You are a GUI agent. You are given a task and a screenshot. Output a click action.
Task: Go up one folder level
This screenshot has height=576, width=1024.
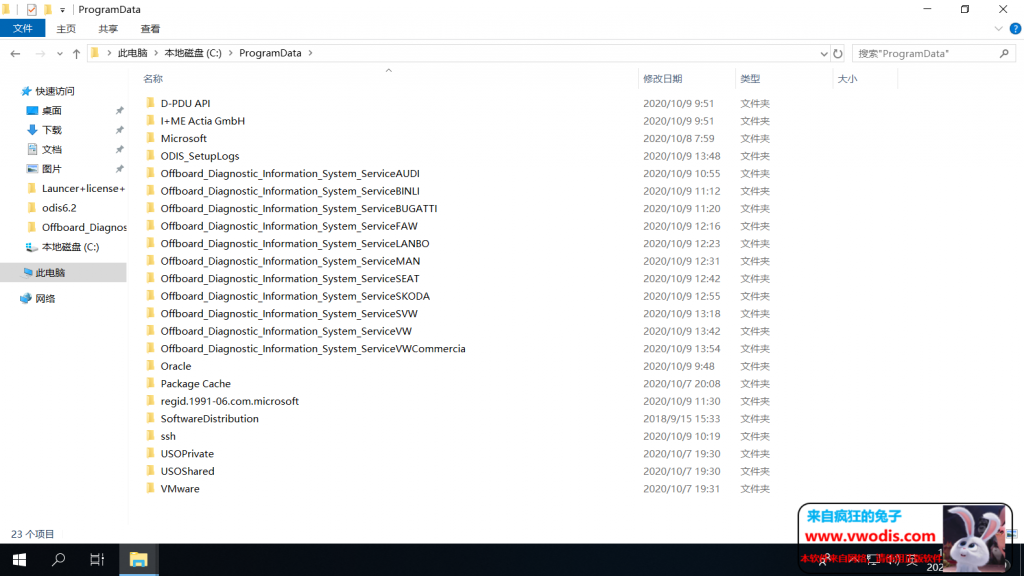pos(76,53)
